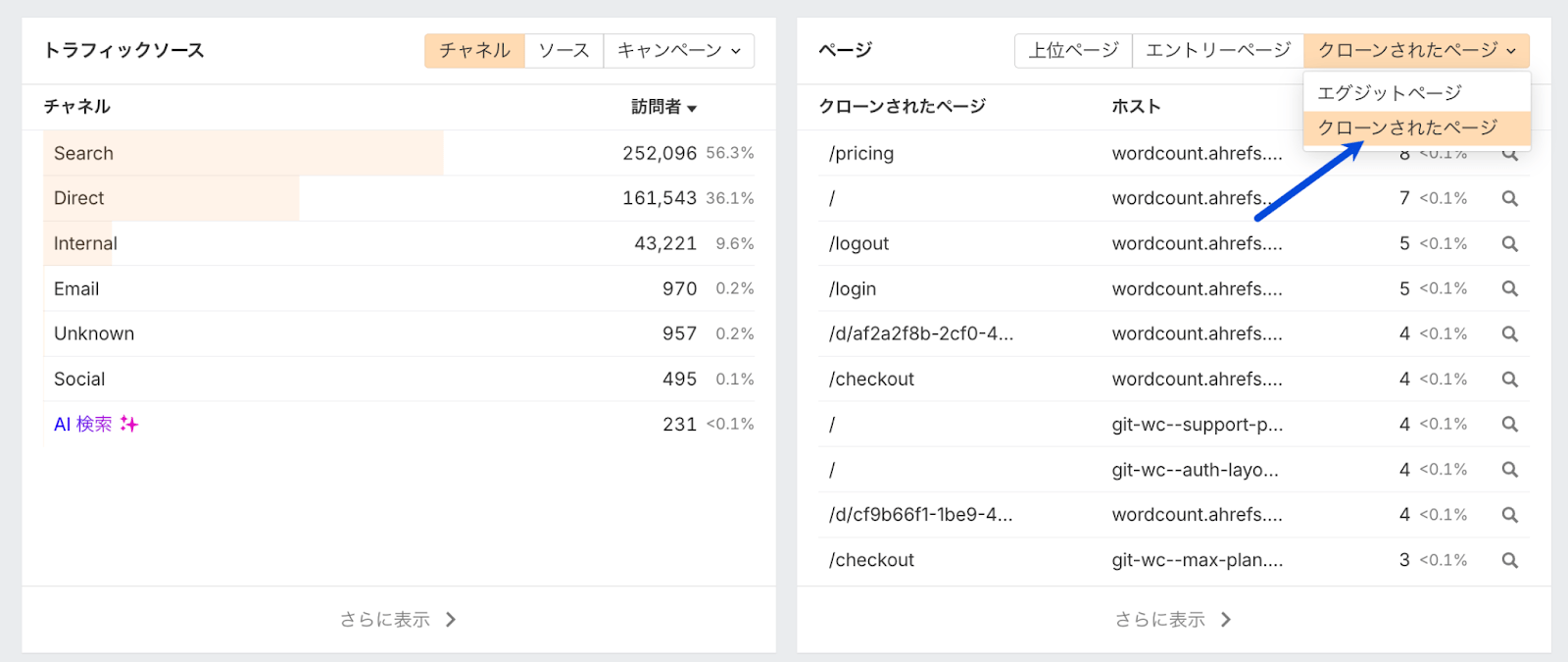Click the sparkle icon beside AI 検索
Screen dimensions: 1568x662
point(129,424)
